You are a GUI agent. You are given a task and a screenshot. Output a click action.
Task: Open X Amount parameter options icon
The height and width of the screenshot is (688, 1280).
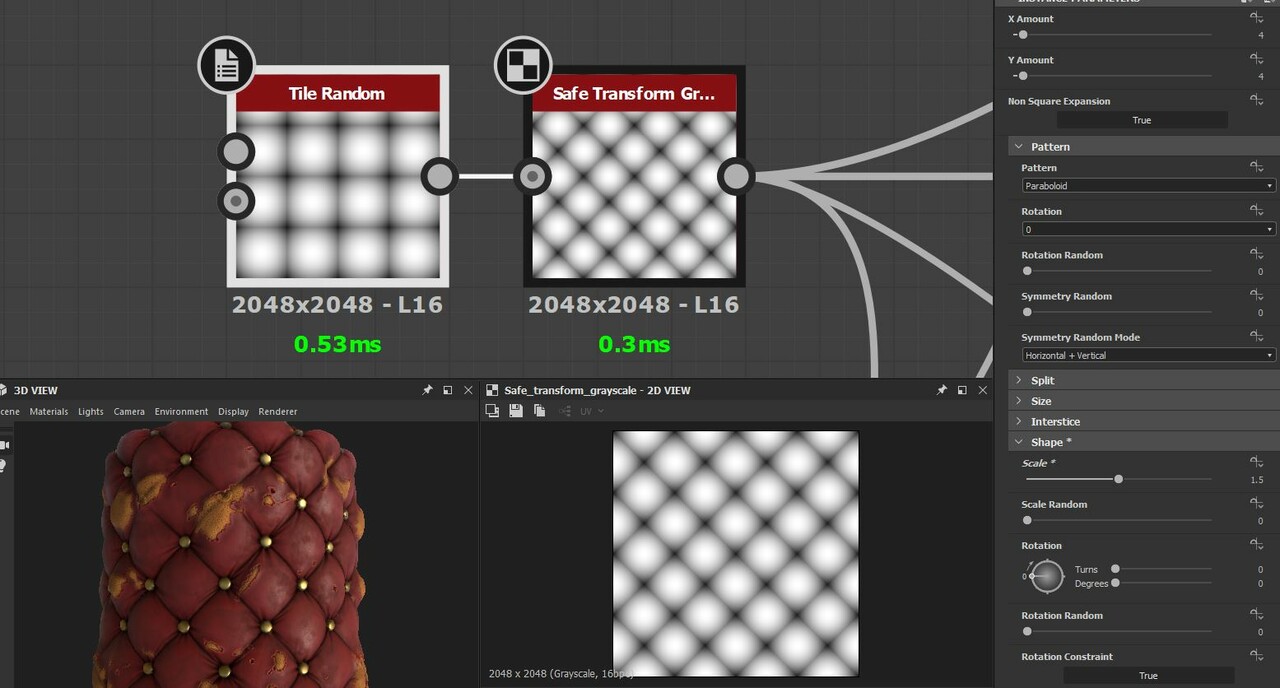click(1256, 19)
